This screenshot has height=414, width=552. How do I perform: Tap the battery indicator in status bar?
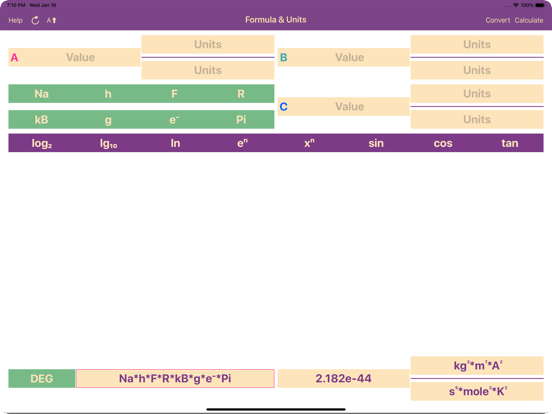540,5
